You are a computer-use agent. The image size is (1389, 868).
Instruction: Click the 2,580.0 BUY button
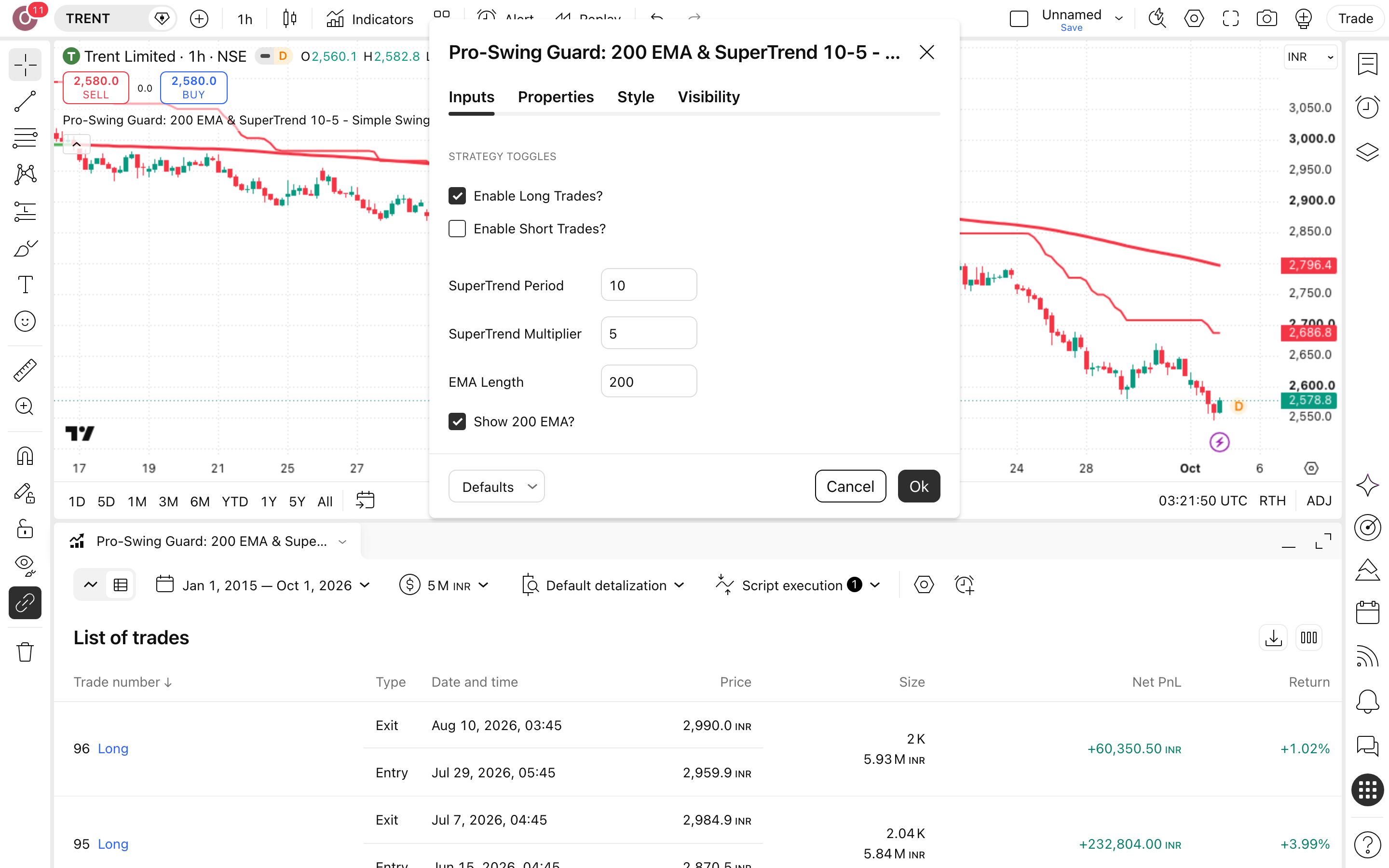point(193,87)
